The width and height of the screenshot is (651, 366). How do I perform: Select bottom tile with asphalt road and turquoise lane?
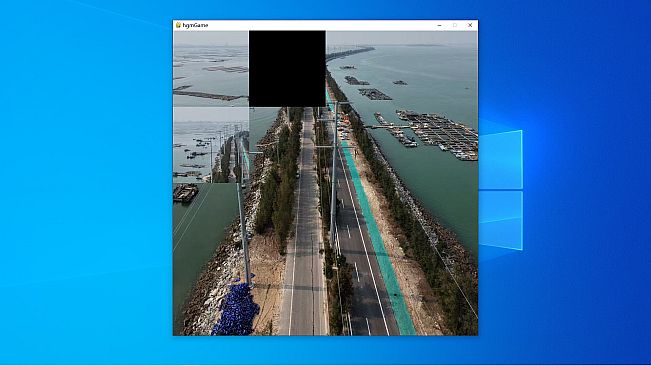tap(364, 297)
